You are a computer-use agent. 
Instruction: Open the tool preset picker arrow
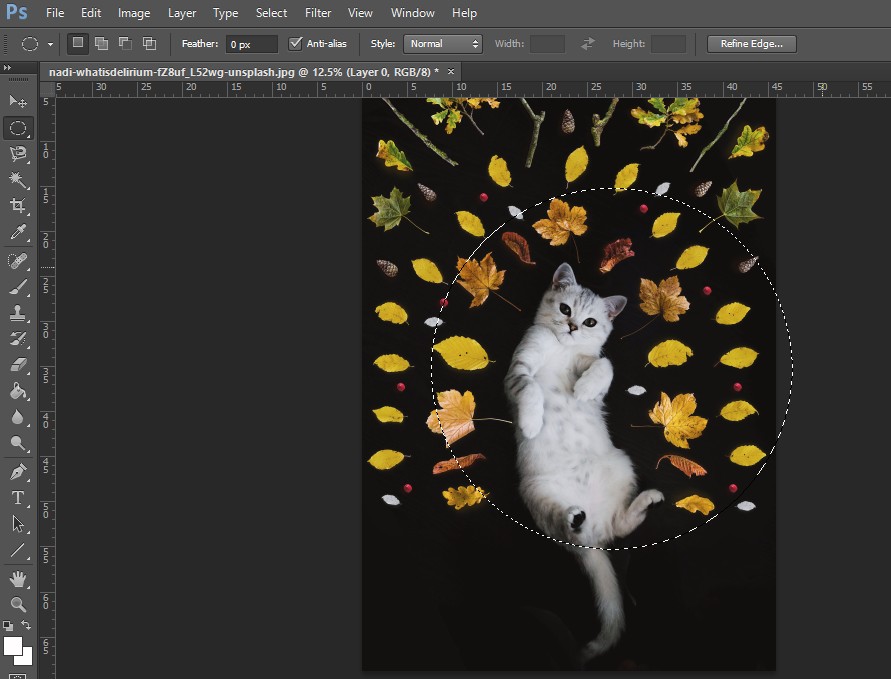[51, 44]
